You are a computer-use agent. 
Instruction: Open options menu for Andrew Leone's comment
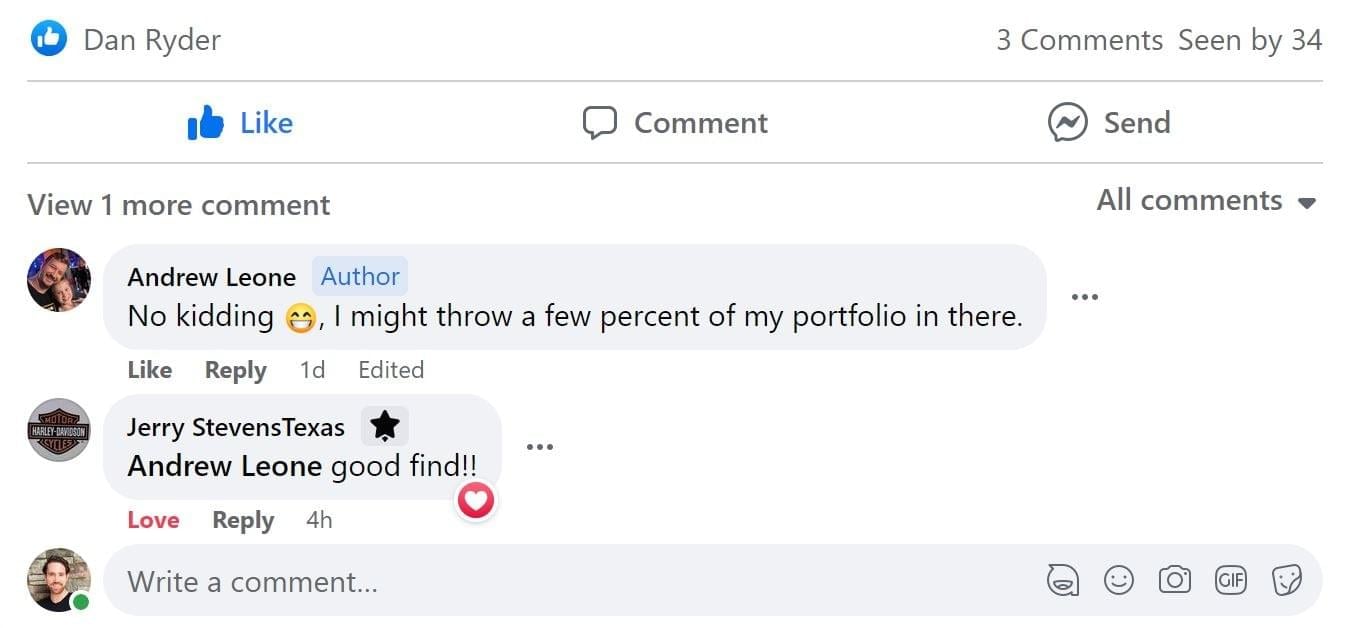(1084, 297)
